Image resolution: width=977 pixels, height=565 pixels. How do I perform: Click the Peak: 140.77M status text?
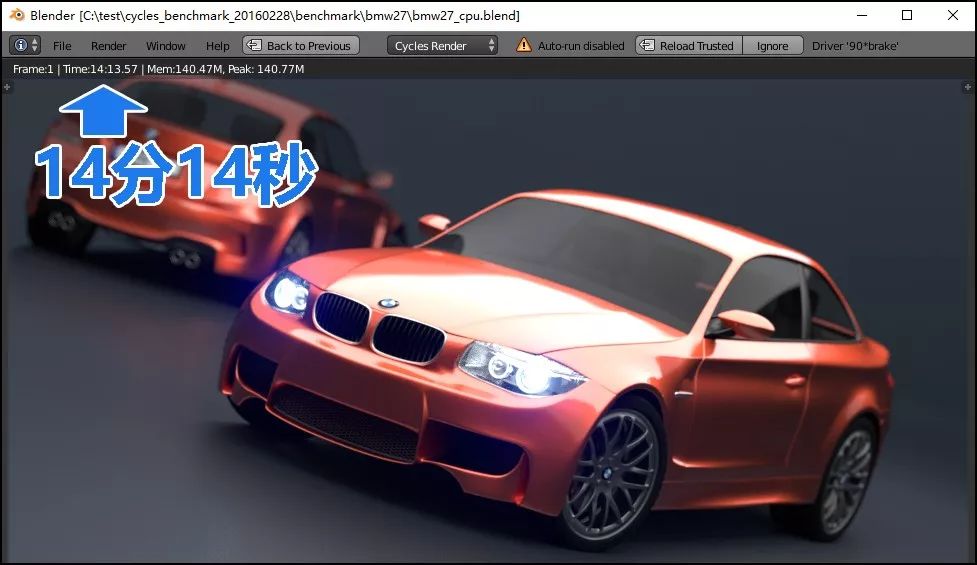(266, 69)
